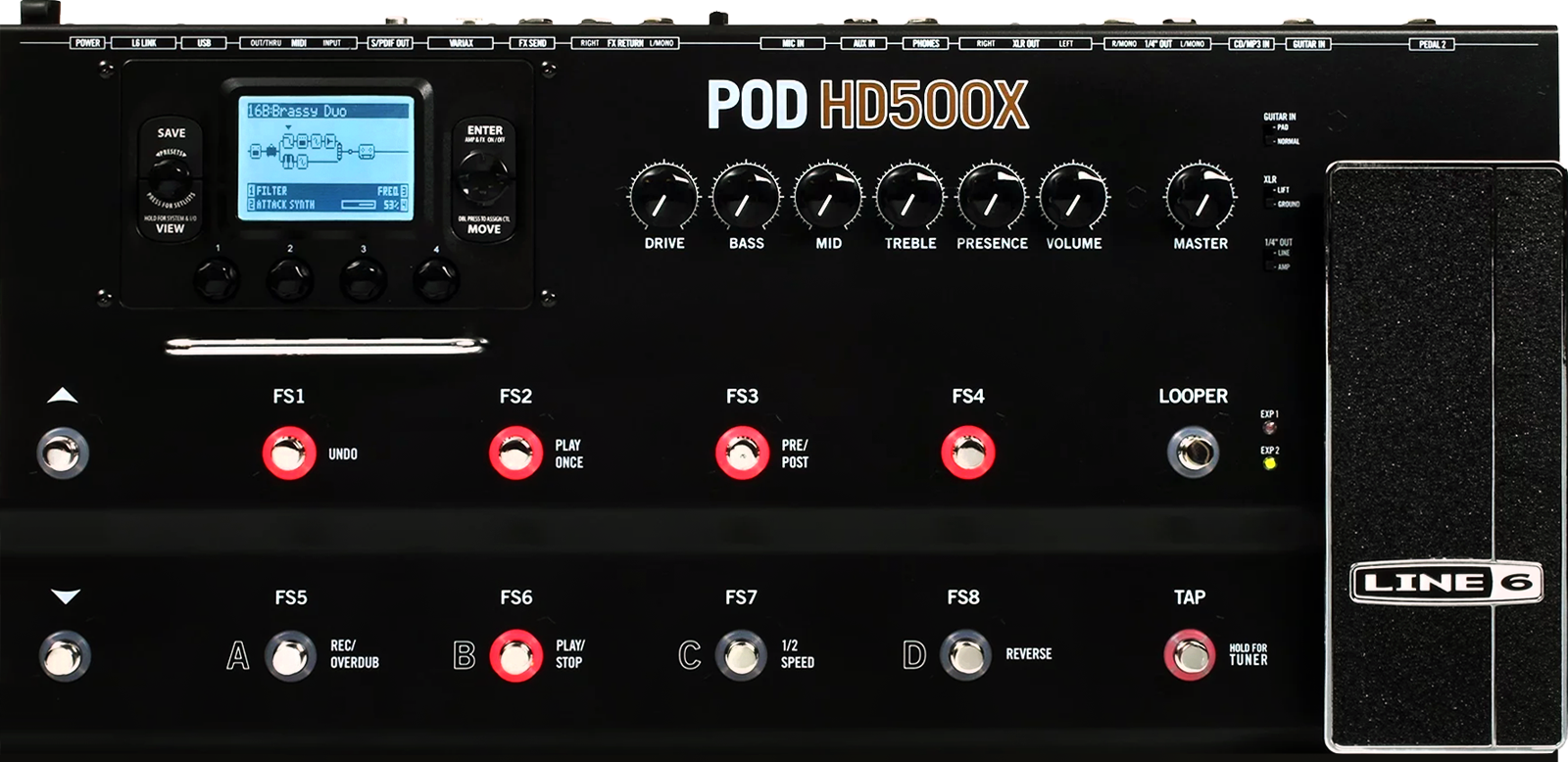Click multi-function knob 1 under the display
This screenshot has width=1568, height=762.
coord(217,279)
